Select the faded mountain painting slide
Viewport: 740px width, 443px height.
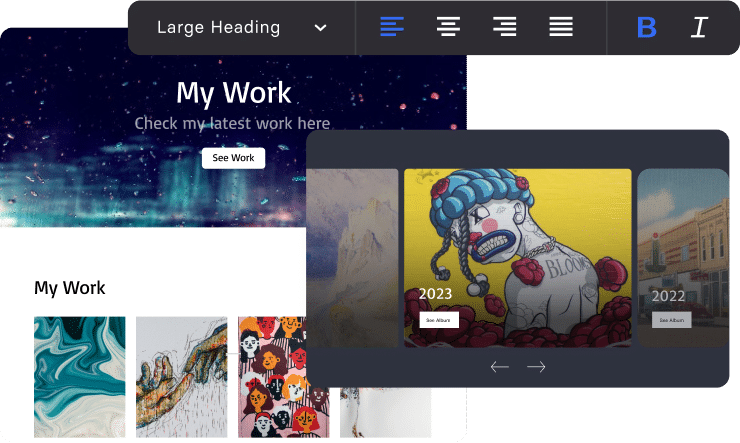click(352, 258)
